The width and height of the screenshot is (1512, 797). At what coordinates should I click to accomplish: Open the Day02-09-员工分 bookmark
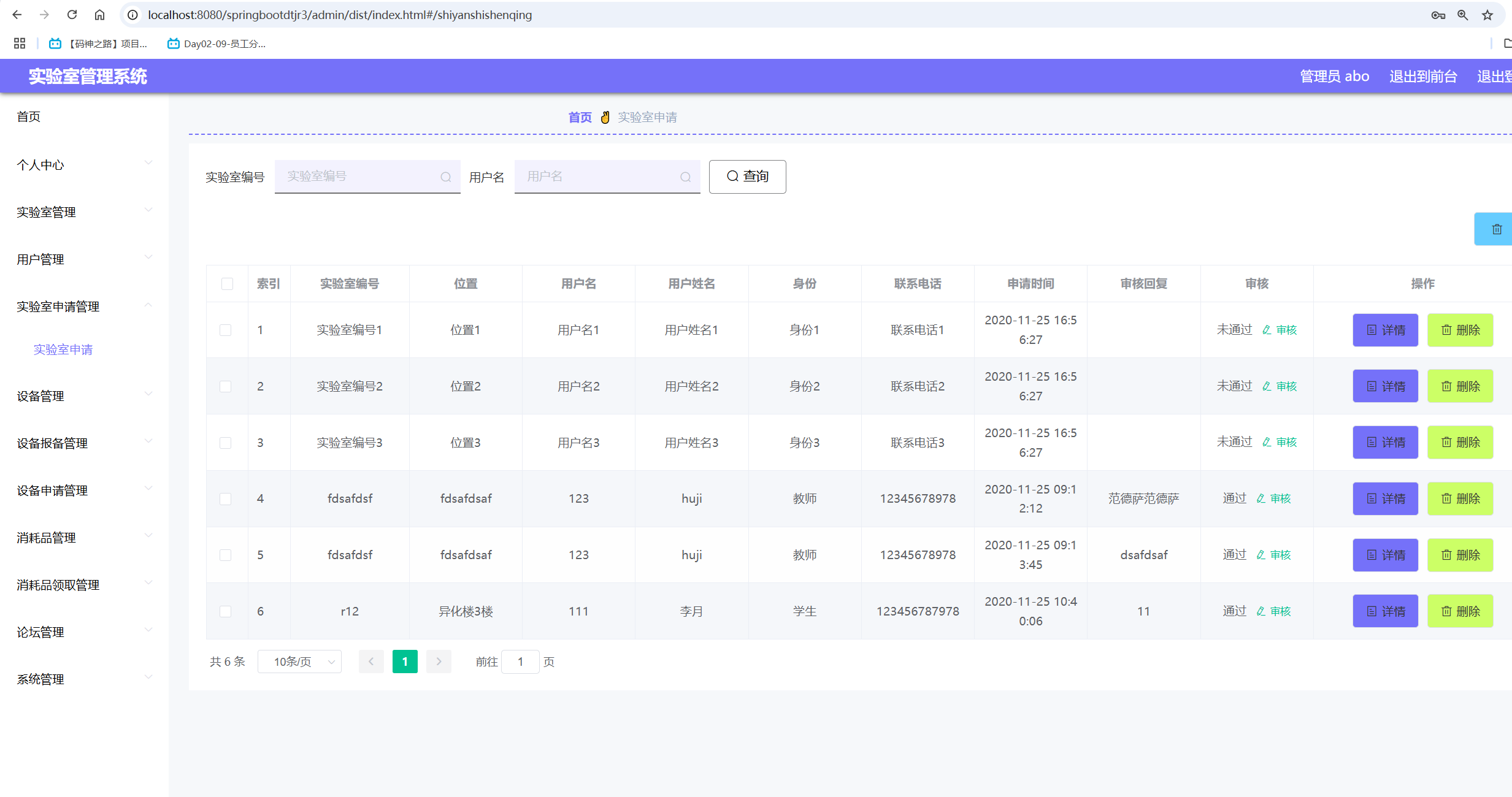[217, 44]
